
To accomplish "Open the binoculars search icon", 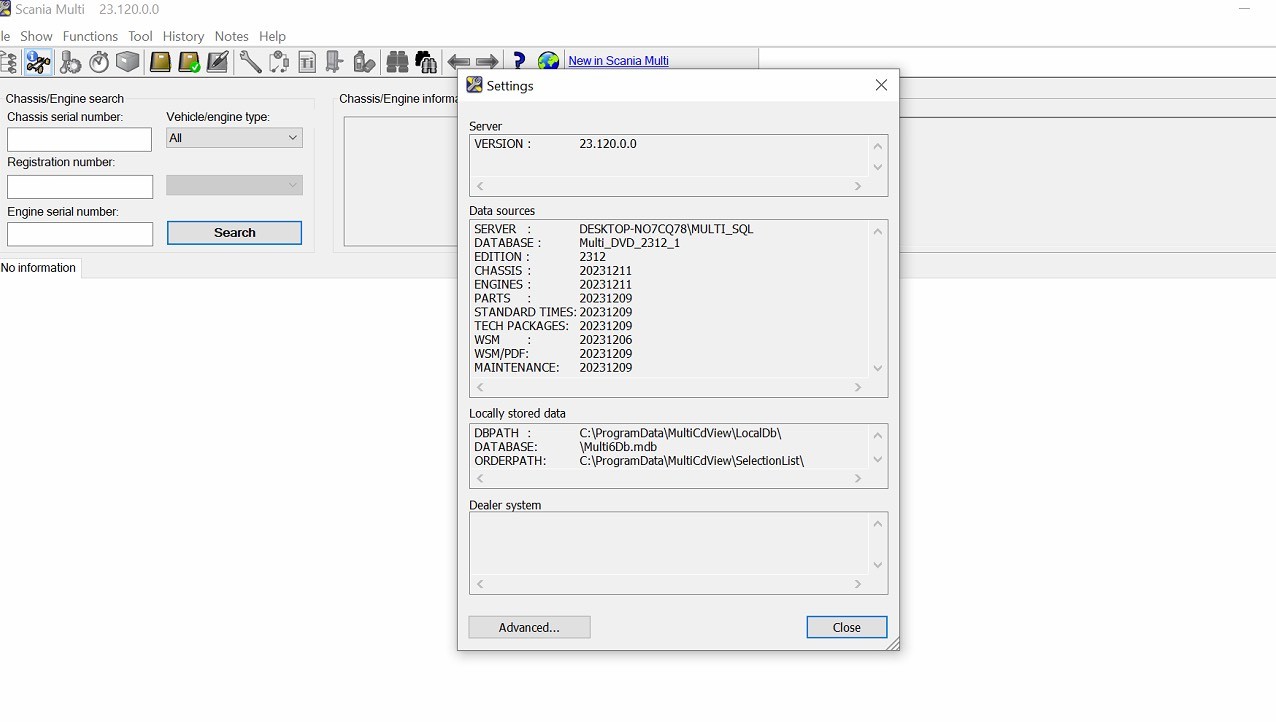I will (x=397, y=62).
